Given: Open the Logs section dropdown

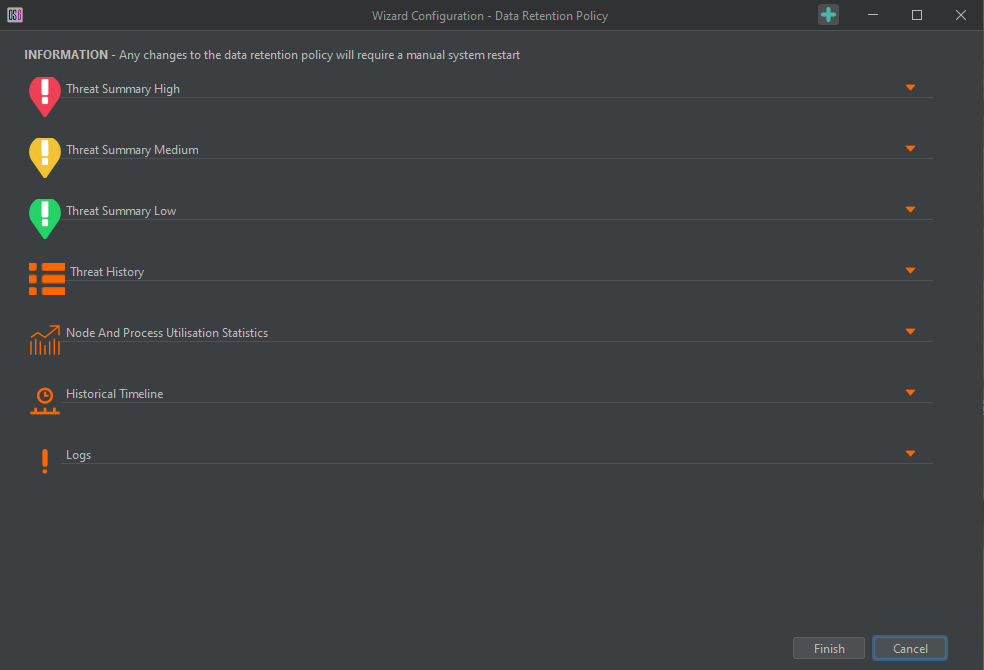Looking at the screenshot, I should [910, 452].
